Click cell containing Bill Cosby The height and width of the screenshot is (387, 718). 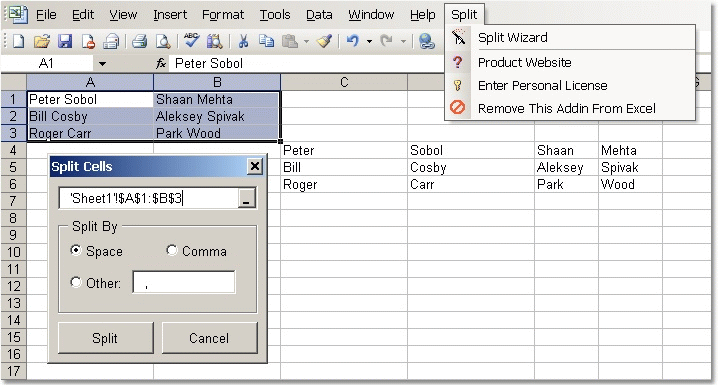(90, 116)
